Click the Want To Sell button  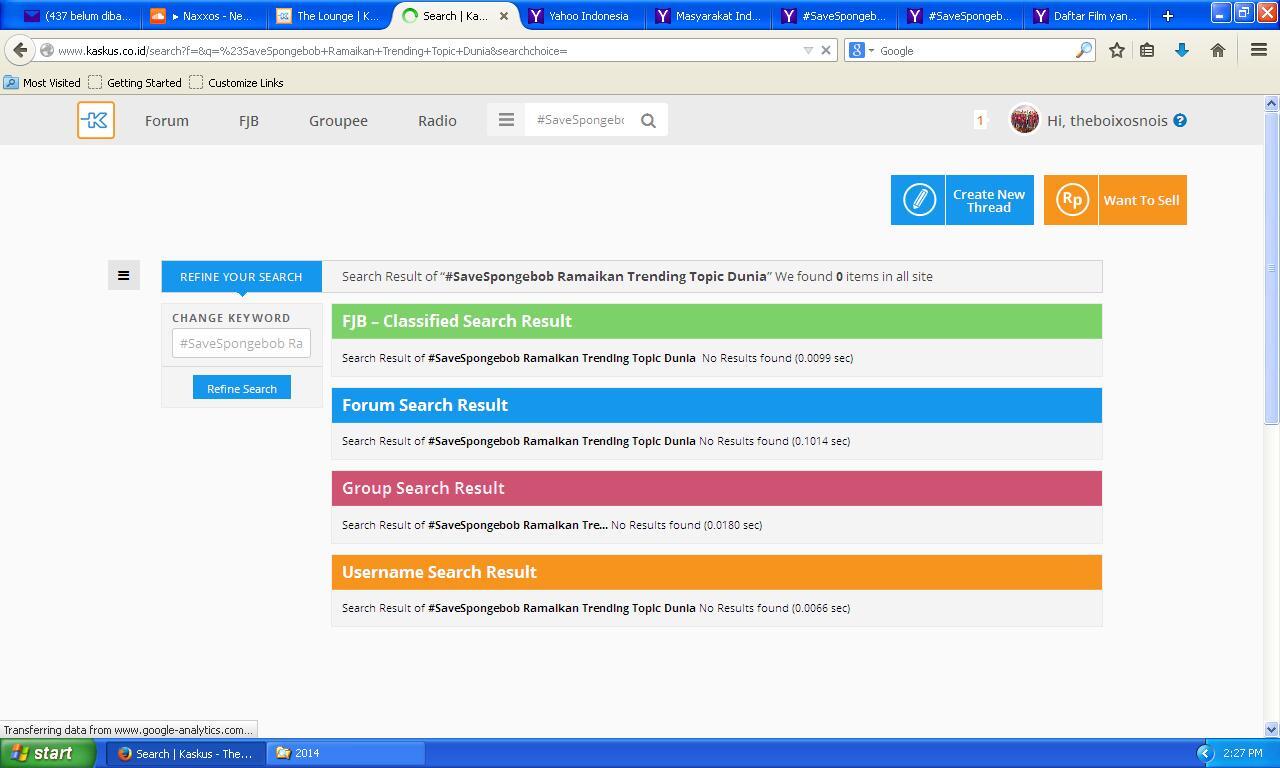[x=1115, y=200]
